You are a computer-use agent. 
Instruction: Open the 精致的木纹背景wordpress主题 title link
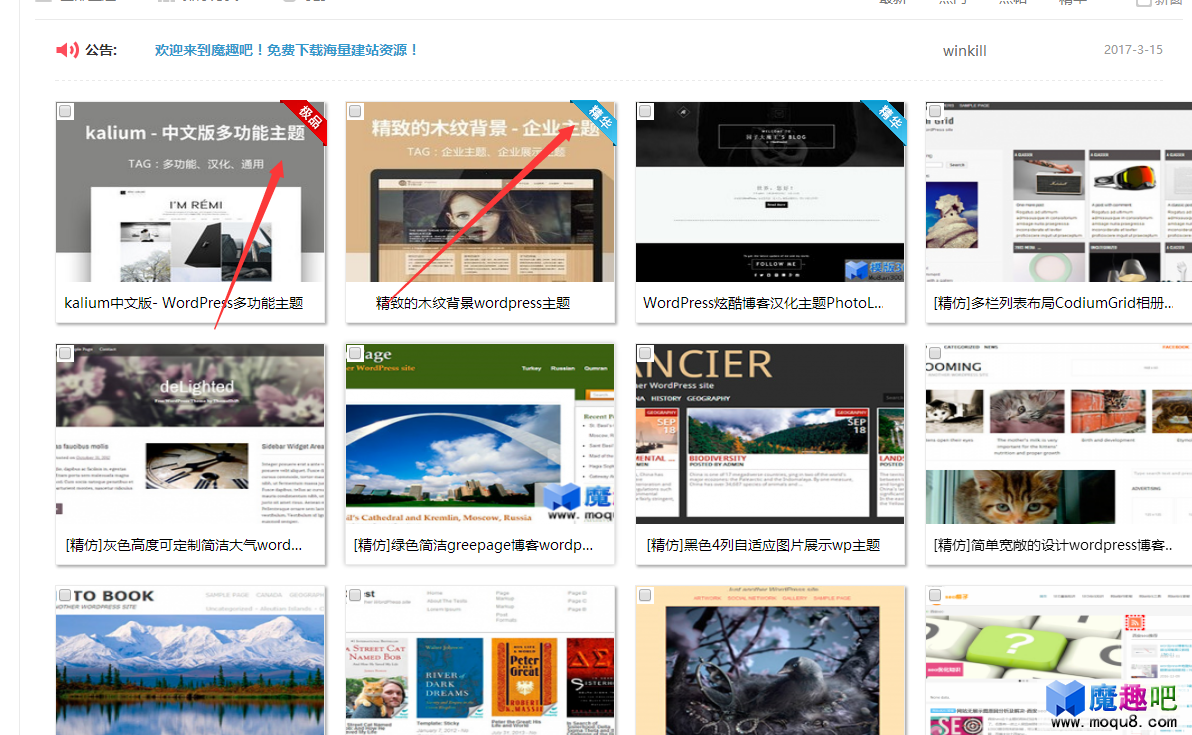[473, 303]
